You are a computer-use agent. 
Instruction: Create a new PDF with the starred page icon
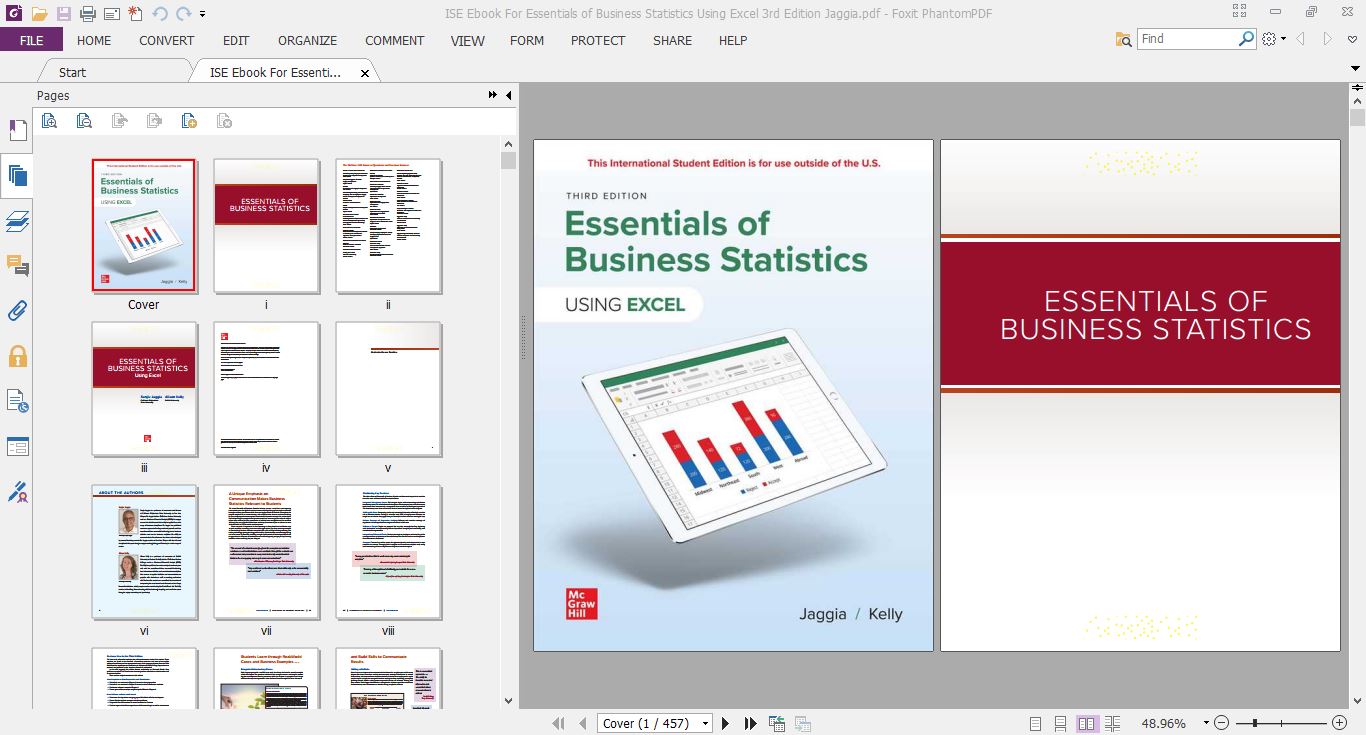[x=136, y=14]
